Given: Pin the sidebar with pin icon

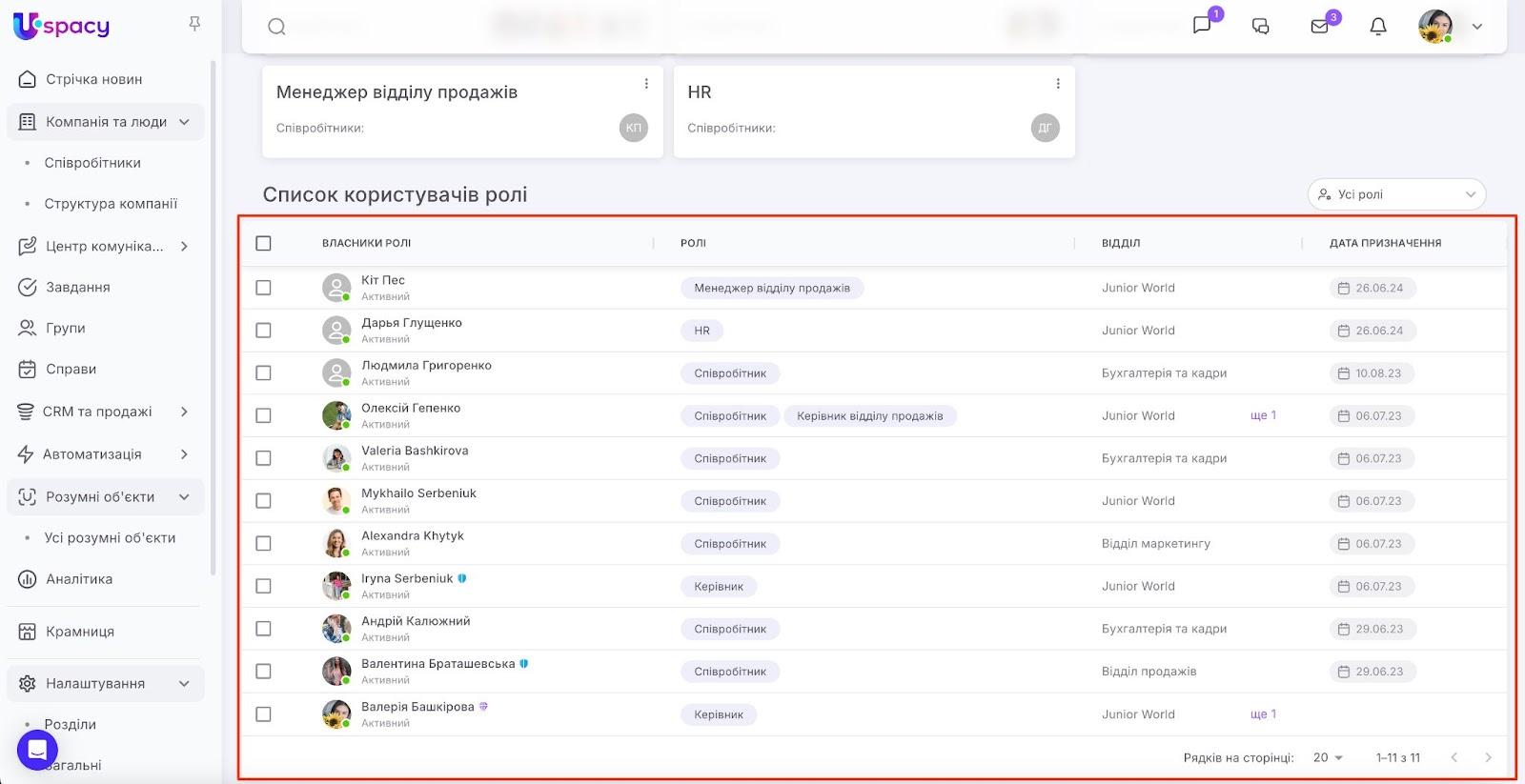Looking at the screenshot, I should [194, 24].
